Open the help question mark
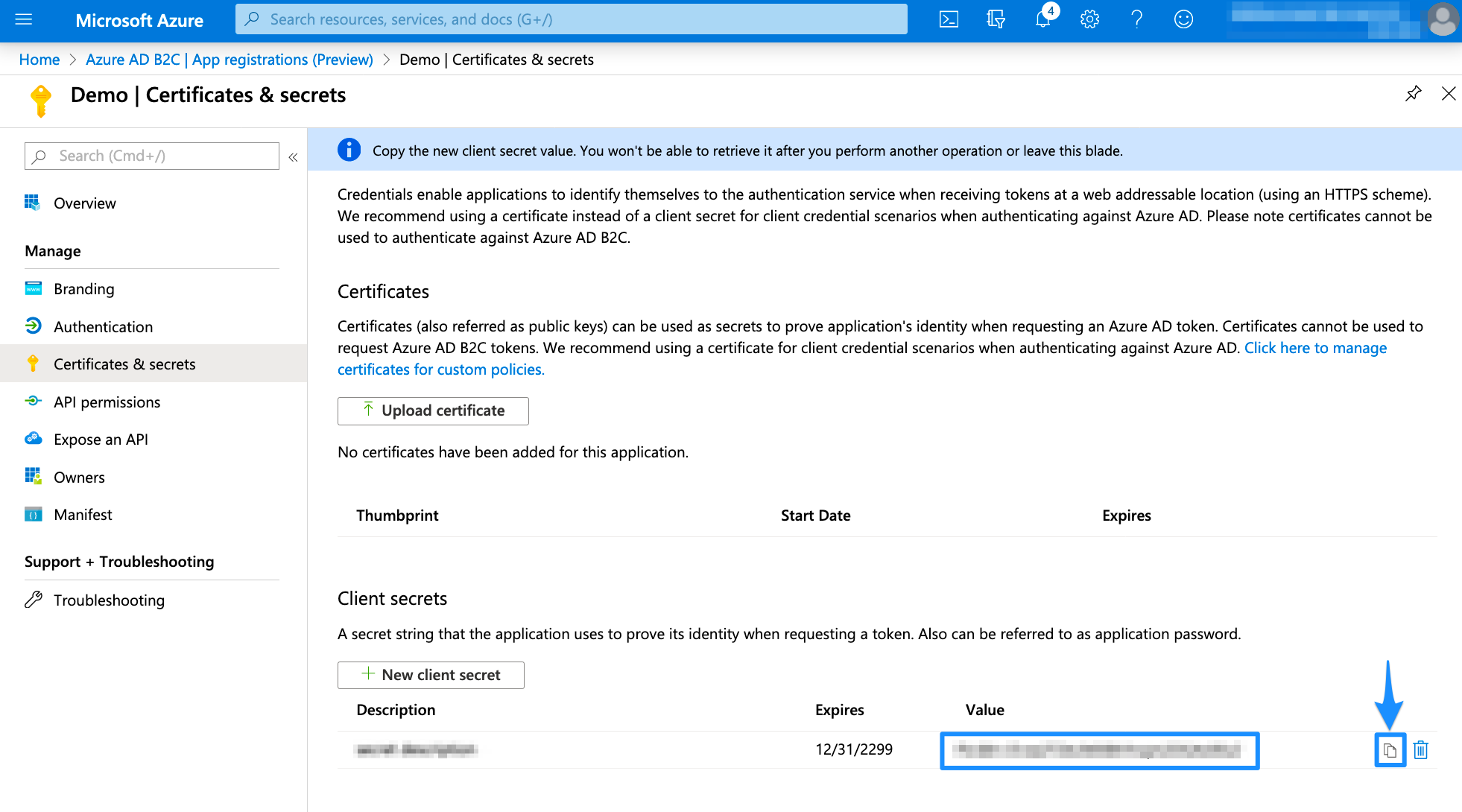This screenshot has height=812, width=1462. click(x=1136, y=19)
